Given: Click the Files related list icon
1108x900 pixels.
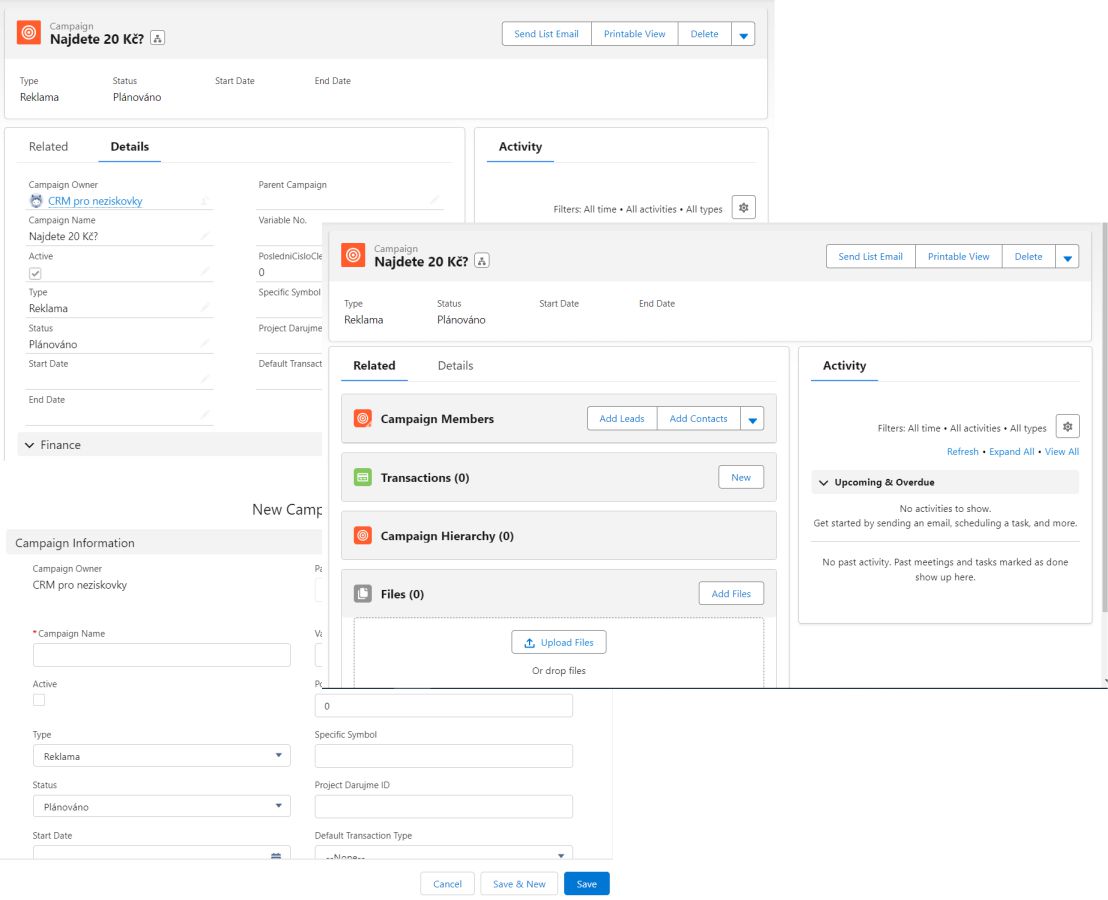Looking at the screenshot, I should tap(363, 594).
